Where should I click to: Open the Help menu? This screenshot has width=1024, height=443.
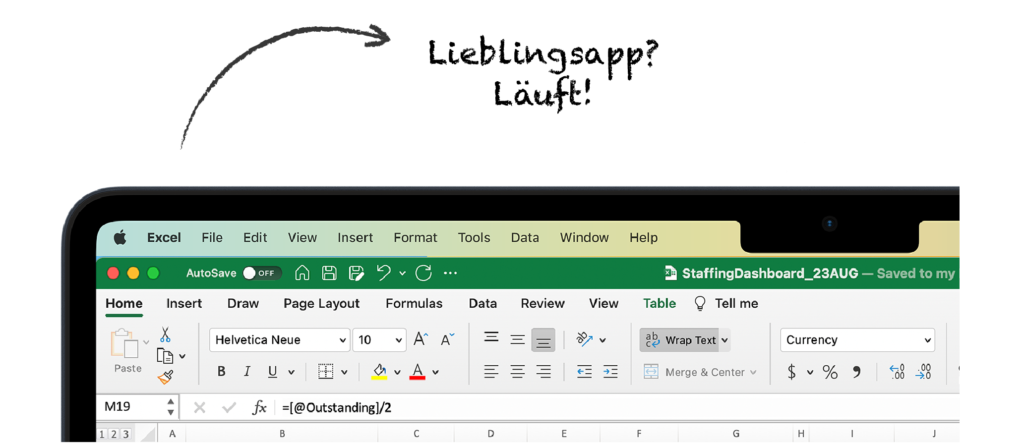[x=643, y=238]
